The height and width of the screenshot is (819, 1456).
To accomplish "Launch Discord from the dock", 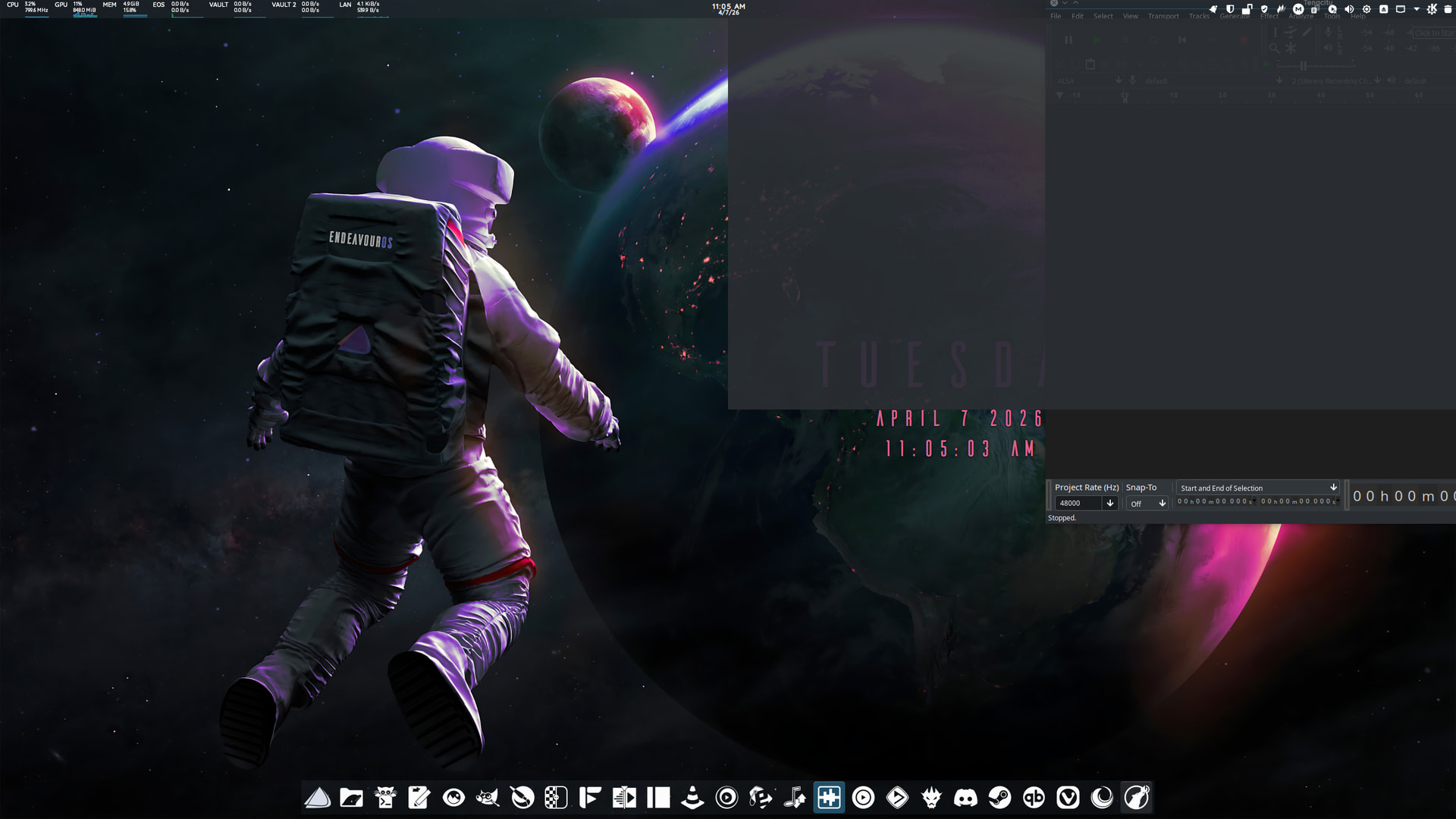I will tap(965, 798).
